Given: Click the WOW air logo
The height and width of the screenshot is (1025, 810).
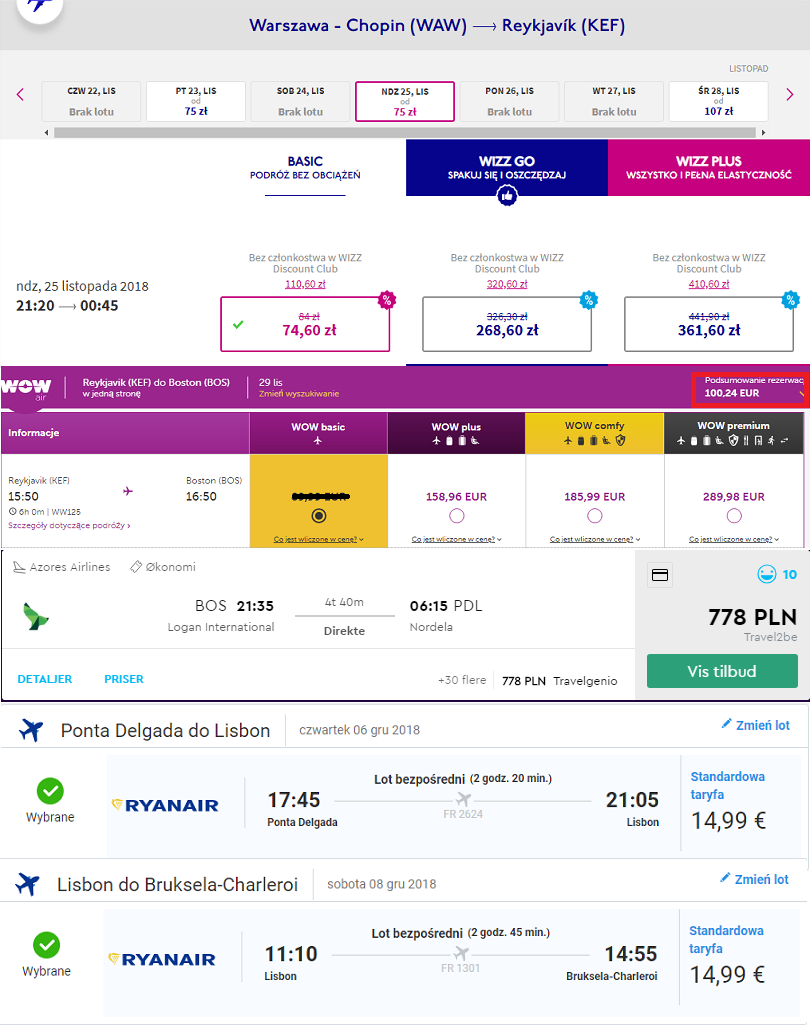Looking at the screenshot, I should [26, 387].
